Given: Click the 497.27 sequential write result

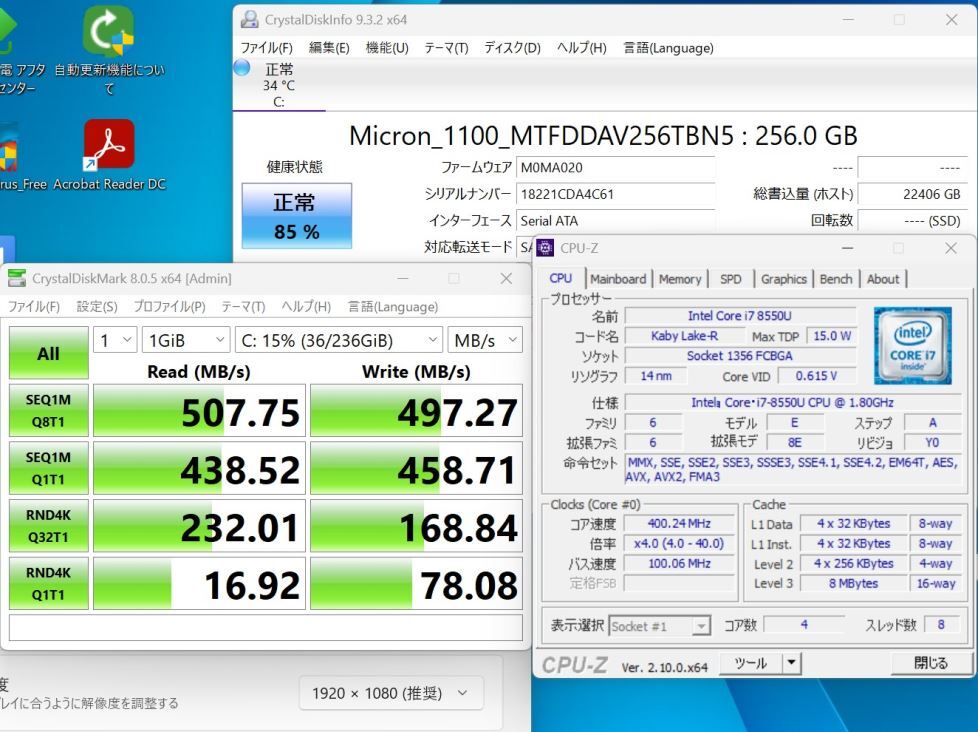Looking at the screenshot, I should (x=417, y=411).
